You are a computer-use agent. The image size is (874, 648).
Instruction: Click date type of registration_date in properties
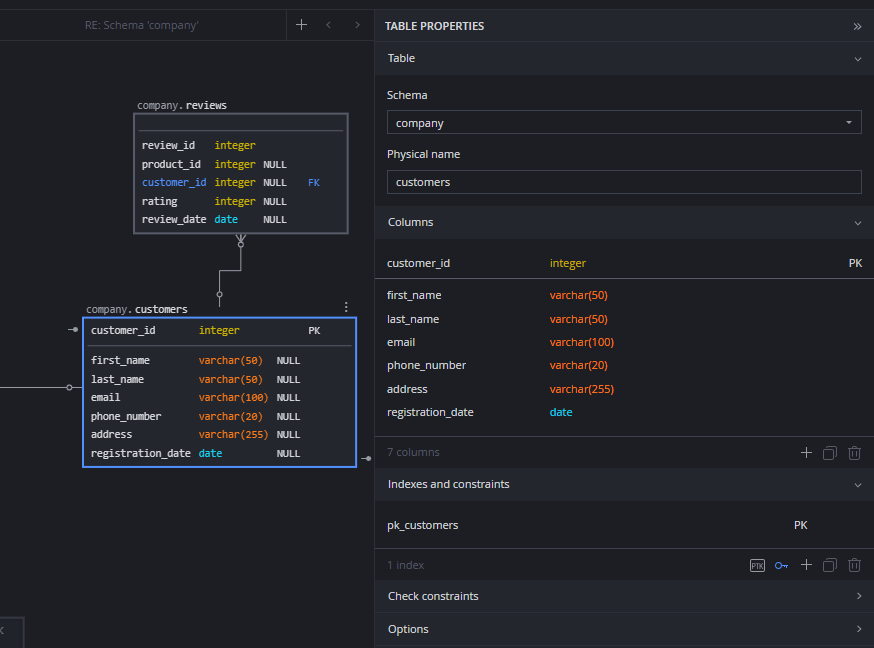[561, 412]
